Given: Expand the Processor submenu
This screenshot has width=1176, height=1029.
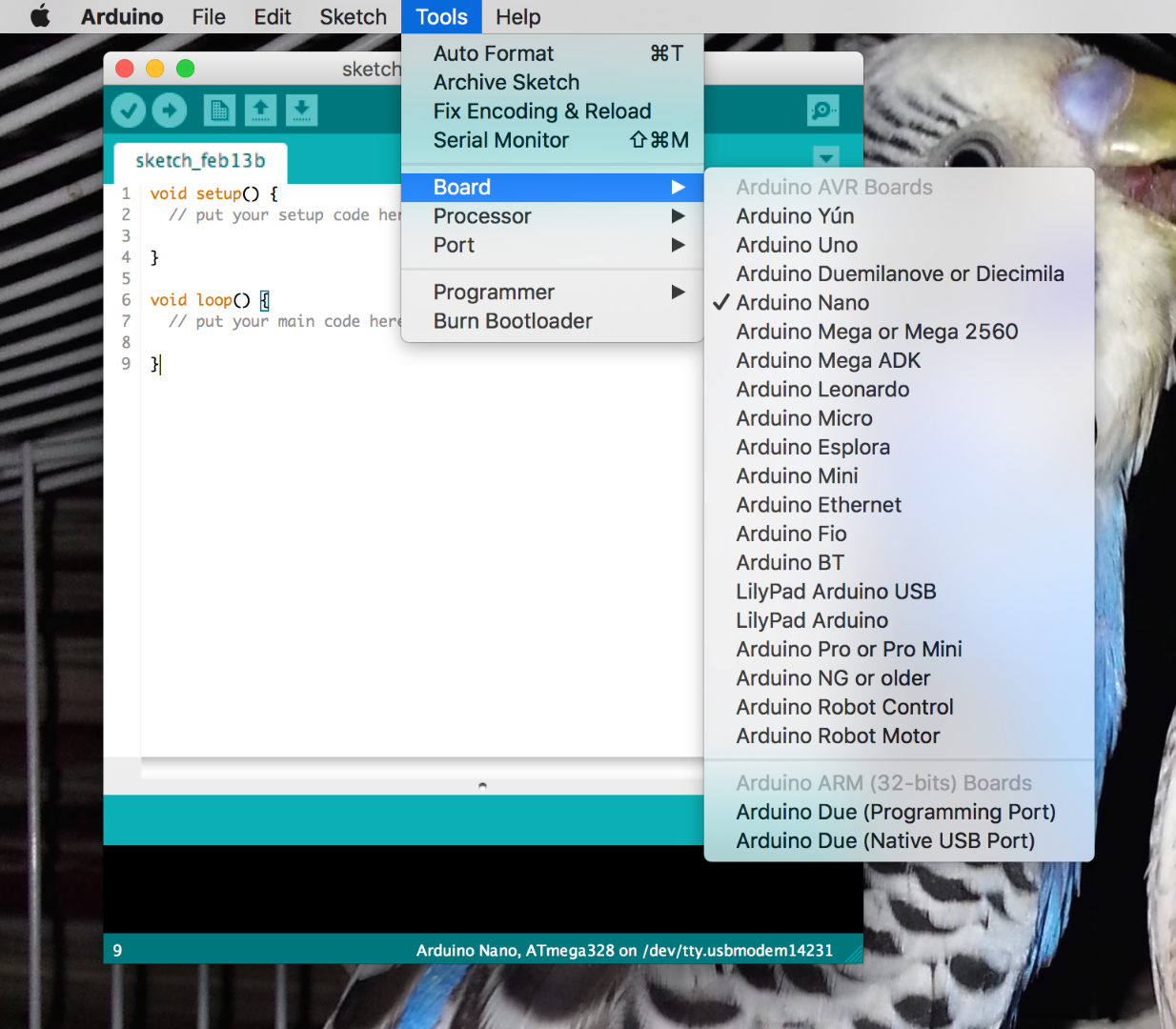Looking at the screenshot, I should (x=481, y=216).
